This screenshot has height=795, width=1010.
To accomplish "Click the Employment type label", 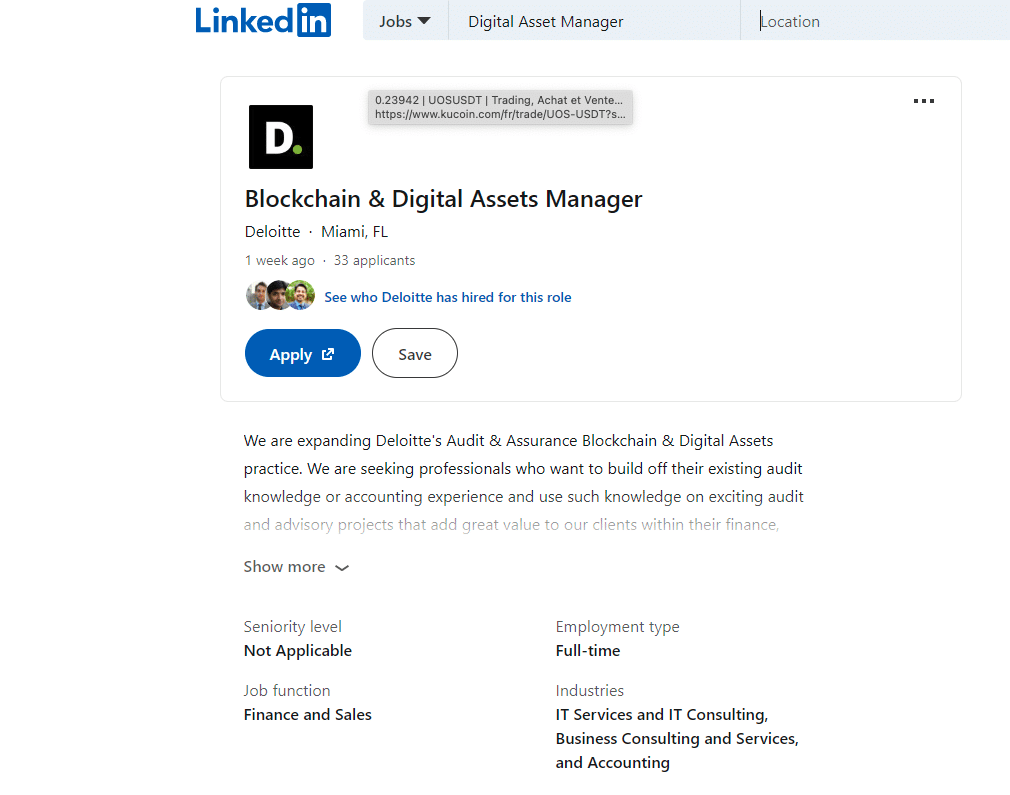I will click(617, 627).
